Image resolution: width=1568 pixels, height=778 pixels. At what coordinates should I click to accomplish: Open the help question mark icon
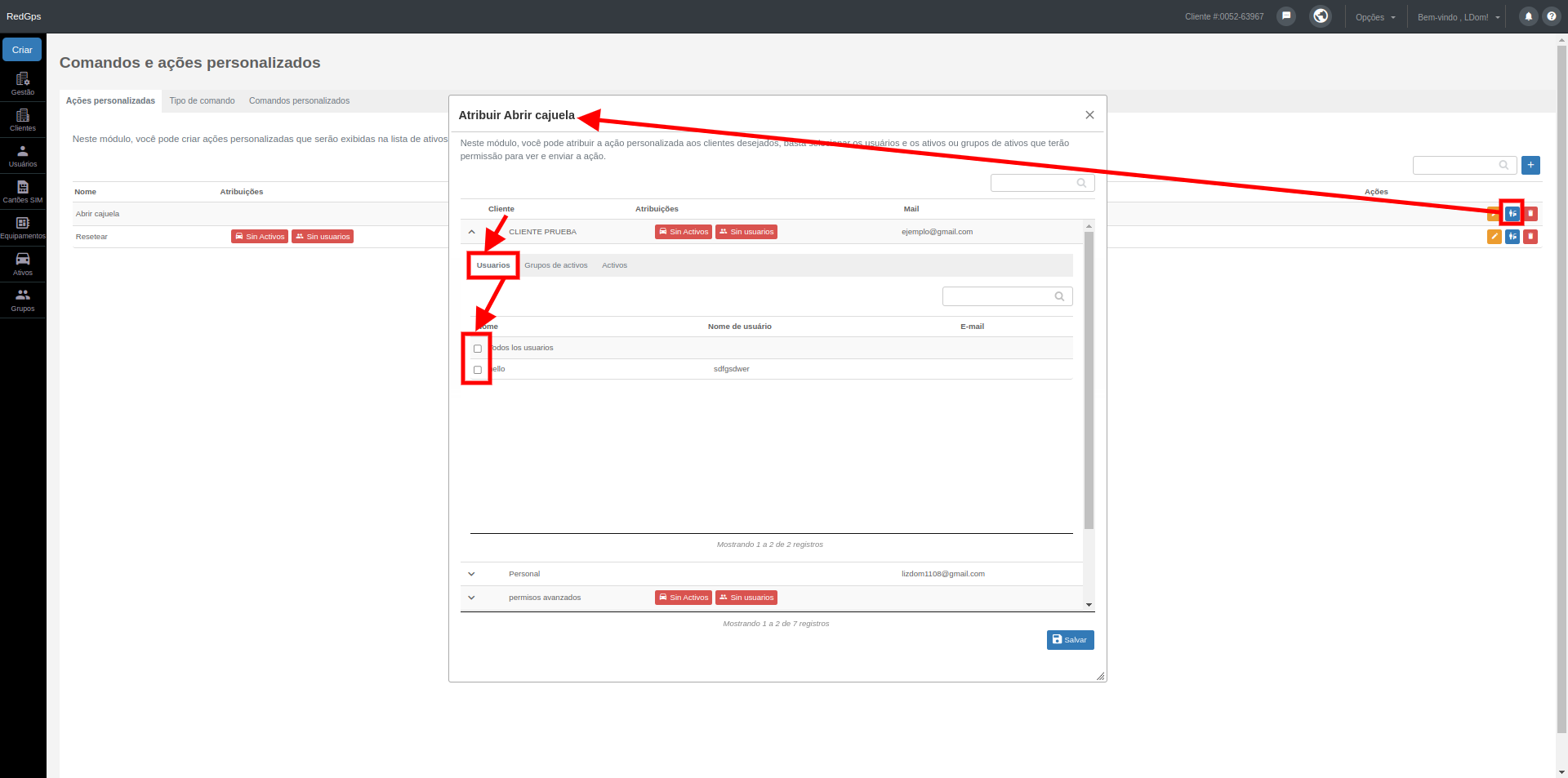click(x=1552, y=16)
